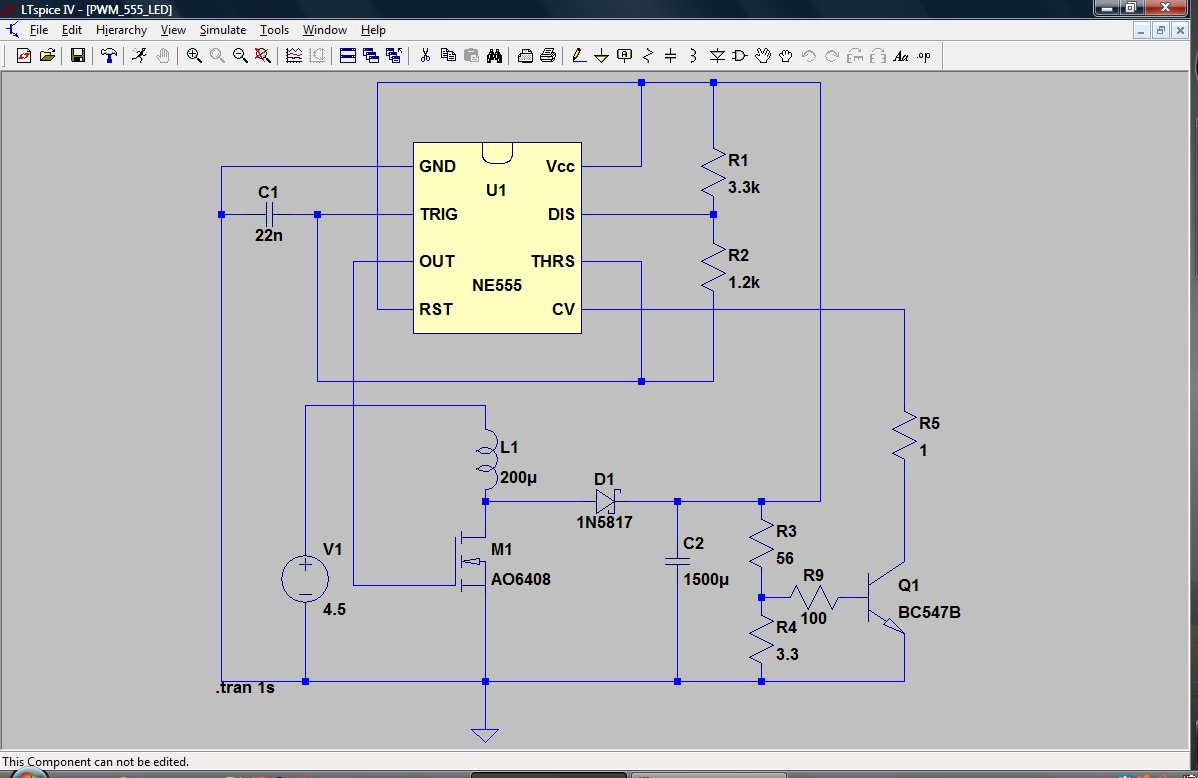Create a new schematic from the toolbar

pyautogui.click(x=24, y=56)
